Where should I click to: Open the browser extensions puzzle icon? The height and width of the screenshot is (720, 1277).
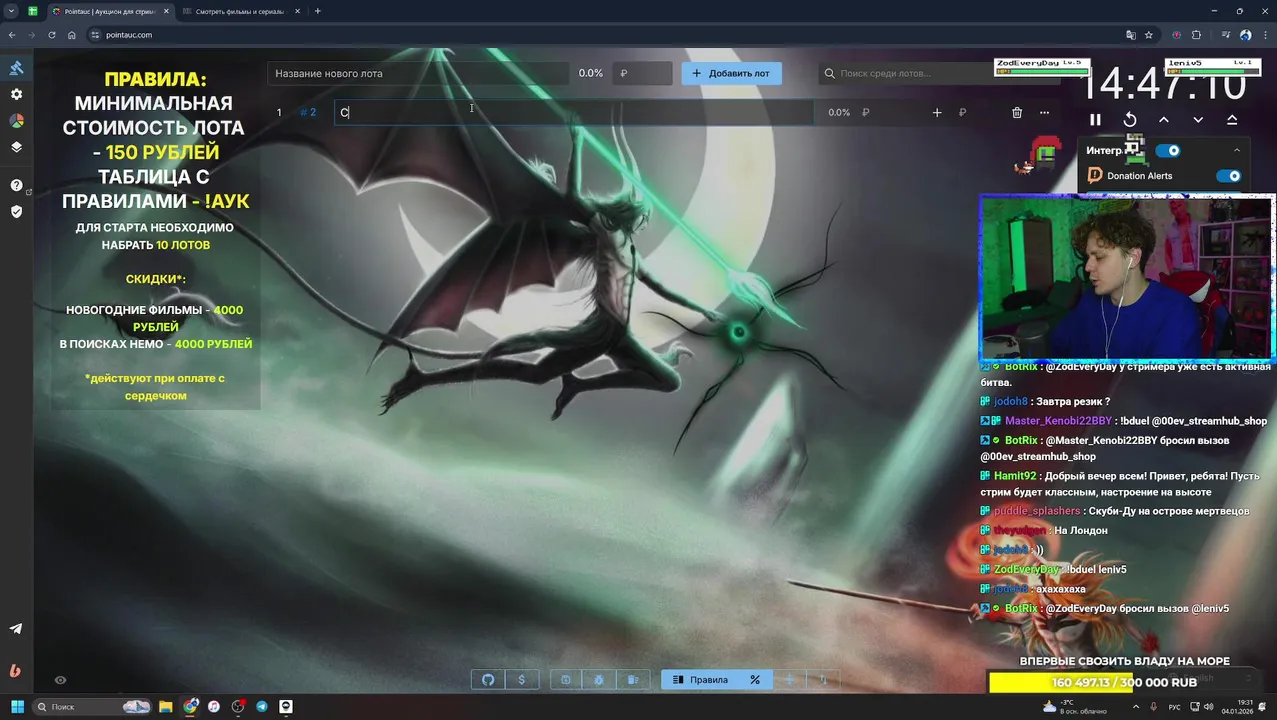[x=1196, y=35]
